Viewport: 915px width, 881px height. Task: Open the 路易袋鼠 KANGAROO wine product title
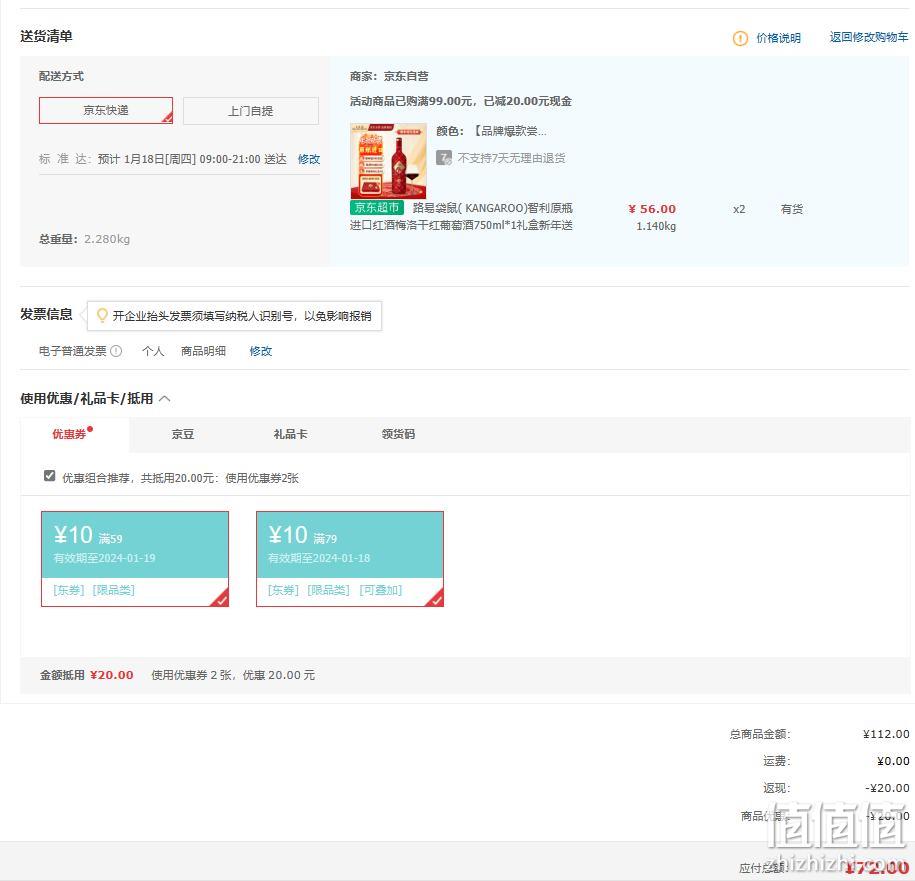pyautogui.click(x=461, y=216)
